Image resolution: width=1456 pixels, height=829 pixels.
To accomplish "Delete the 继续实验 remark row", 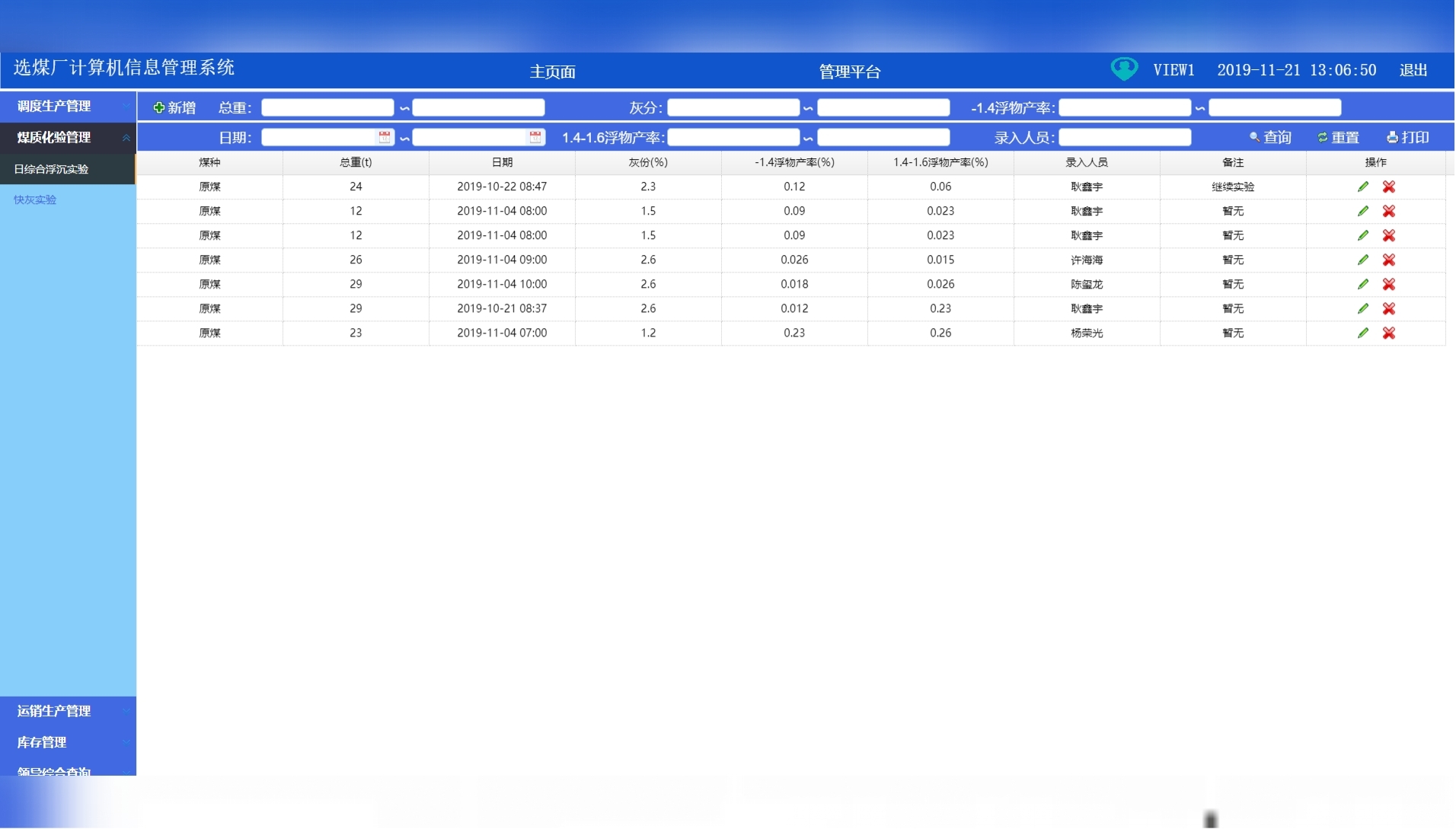I will coord(1390,187).
